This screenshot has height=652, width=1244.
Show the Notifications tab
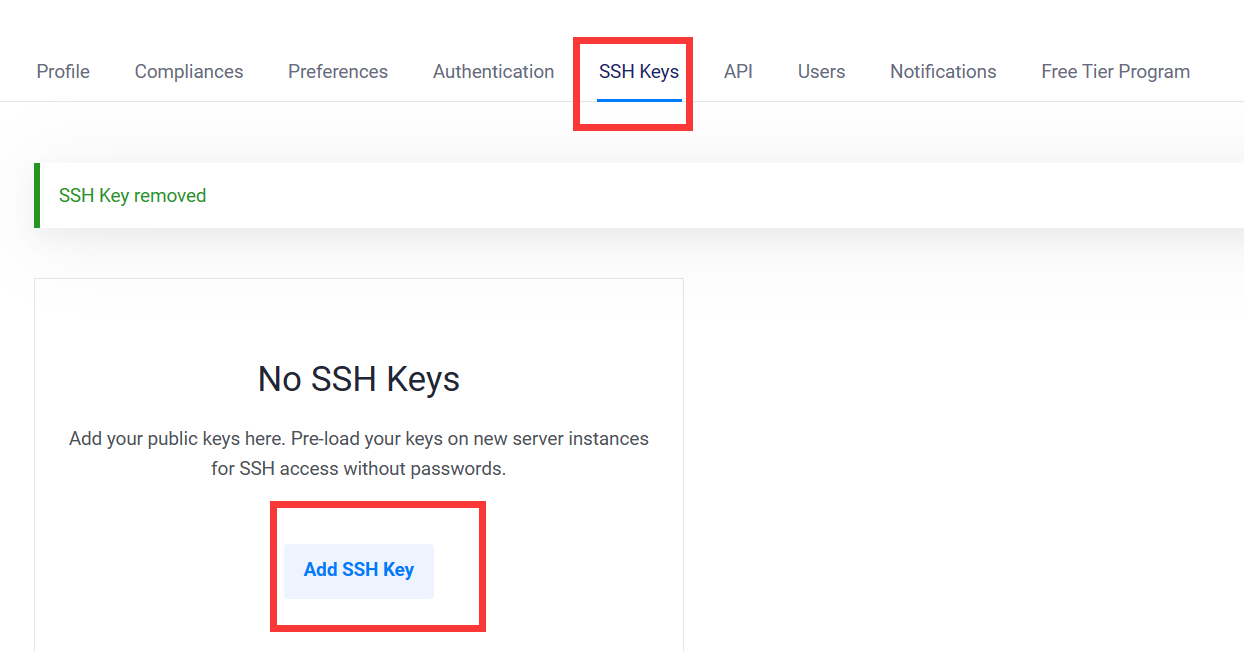click(x=943, y=72)
